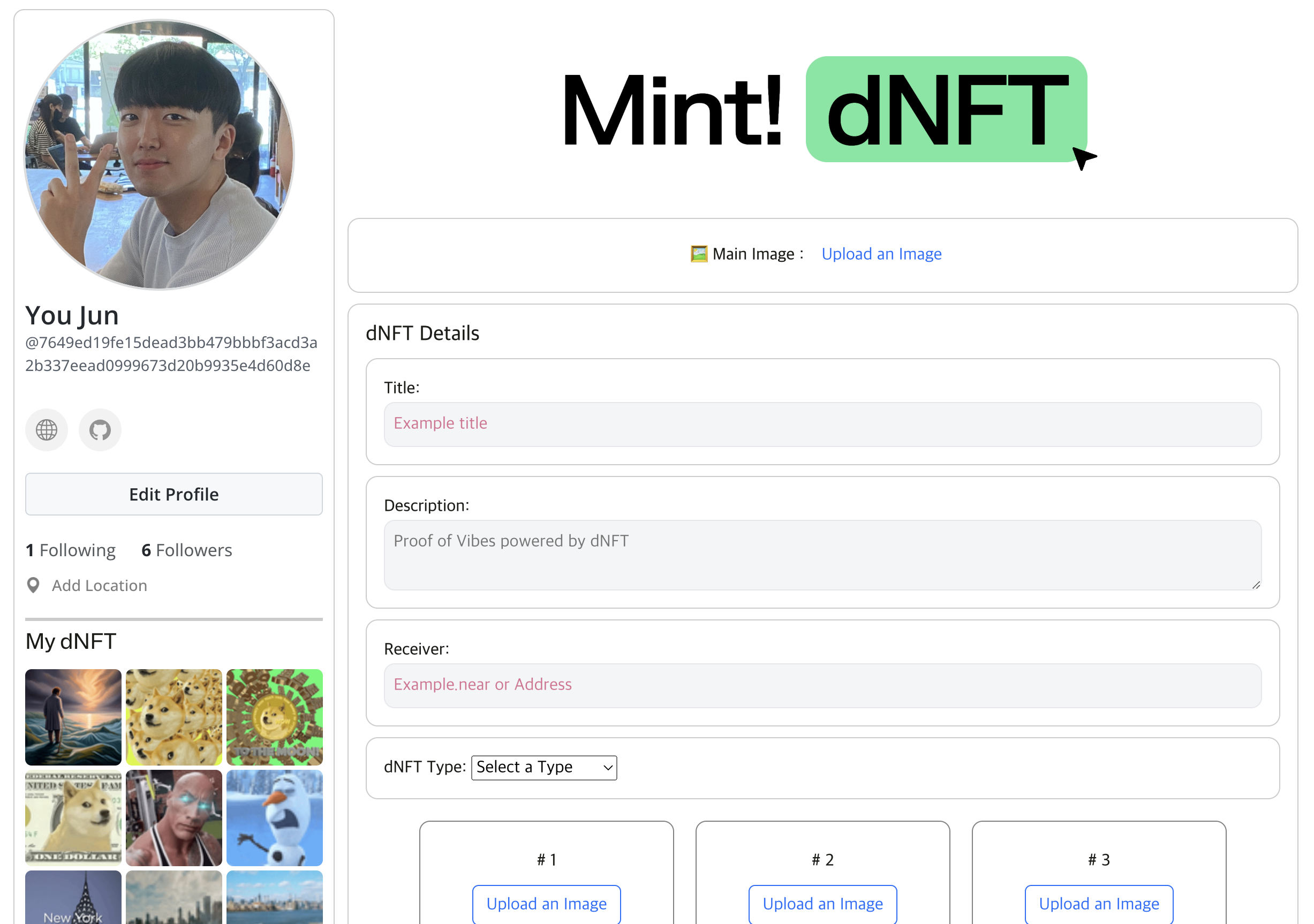Select the Olaf snowman dNFT thumbnail
The width and height of the screenshot is (1314, 924).
pos(274,817)
